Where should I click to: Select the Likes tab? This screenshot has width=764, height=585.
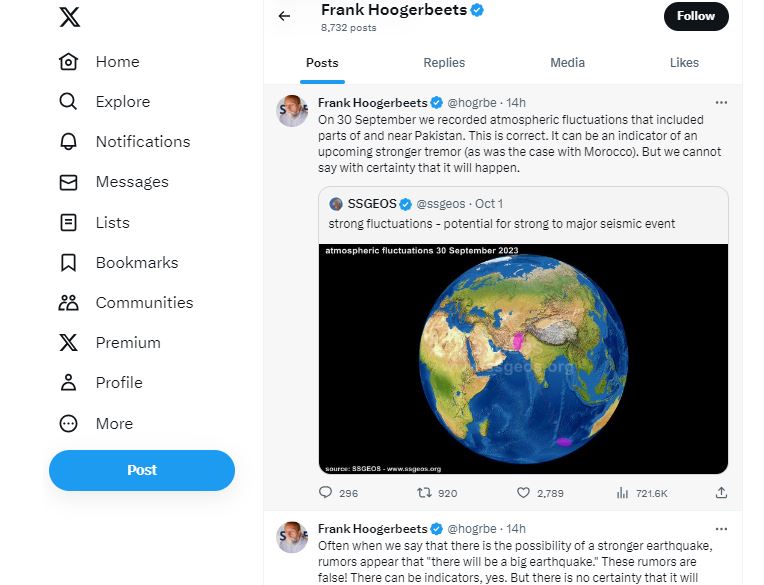click(x=684, y=62)
